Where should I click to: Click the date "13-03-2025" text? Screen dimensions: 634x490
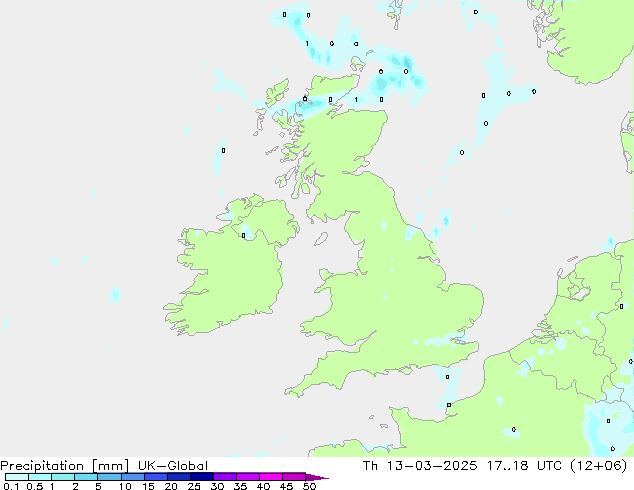(x=431, y=466)
